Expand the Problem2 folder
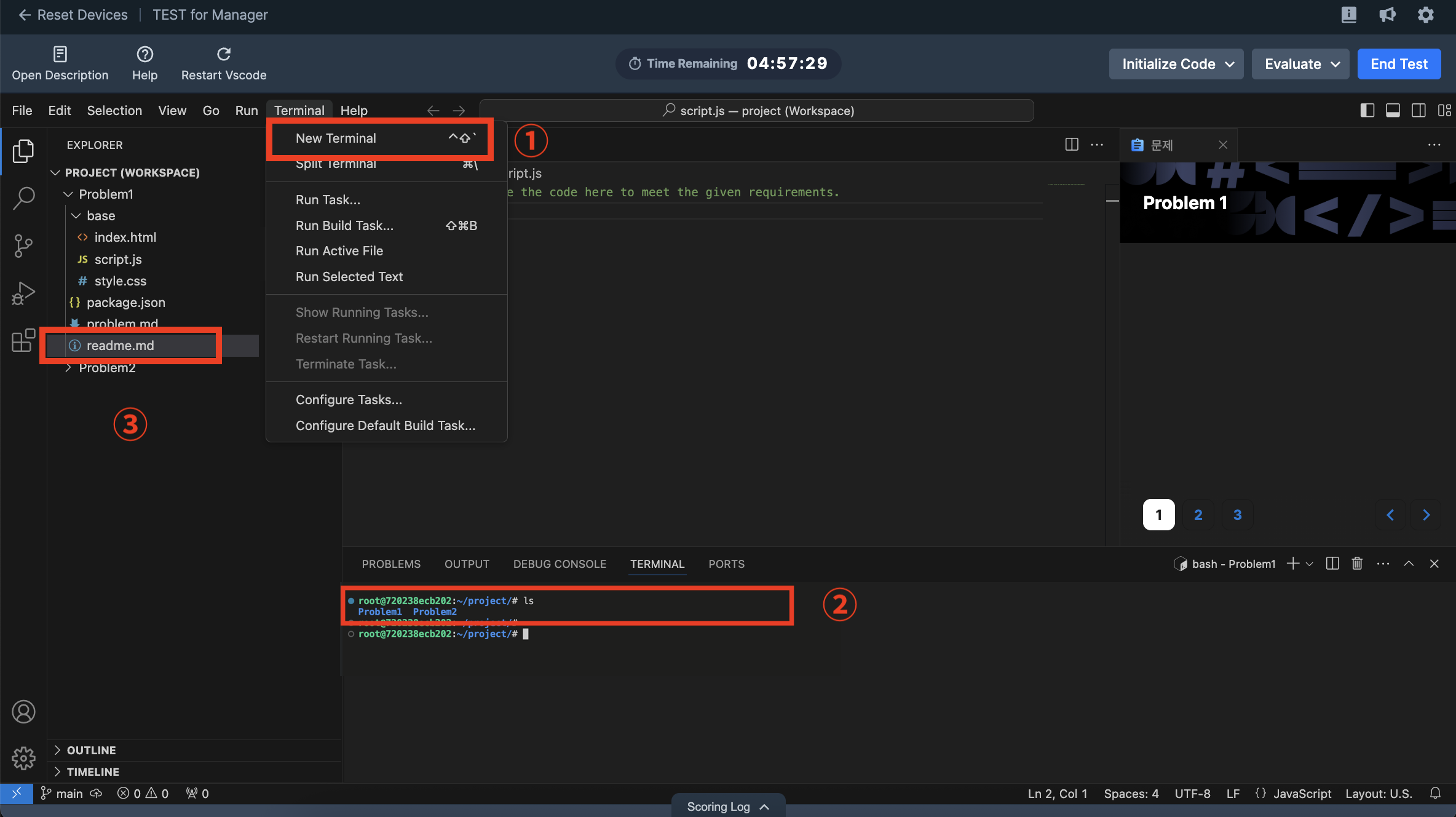1456x817 pixels. pos(107,368)
